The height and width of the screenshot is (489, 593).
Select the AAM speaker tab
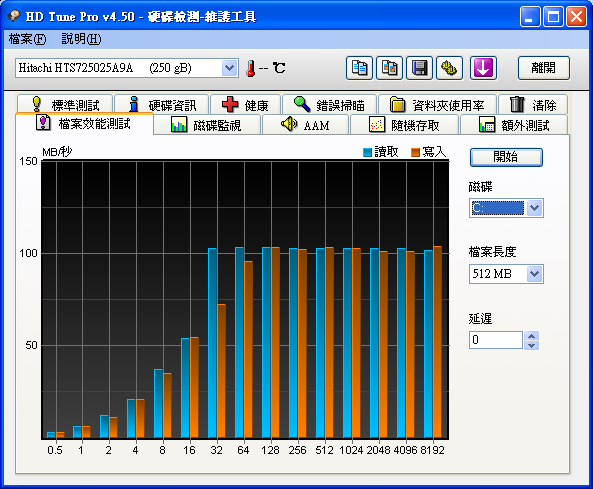[x=305, y=124]
